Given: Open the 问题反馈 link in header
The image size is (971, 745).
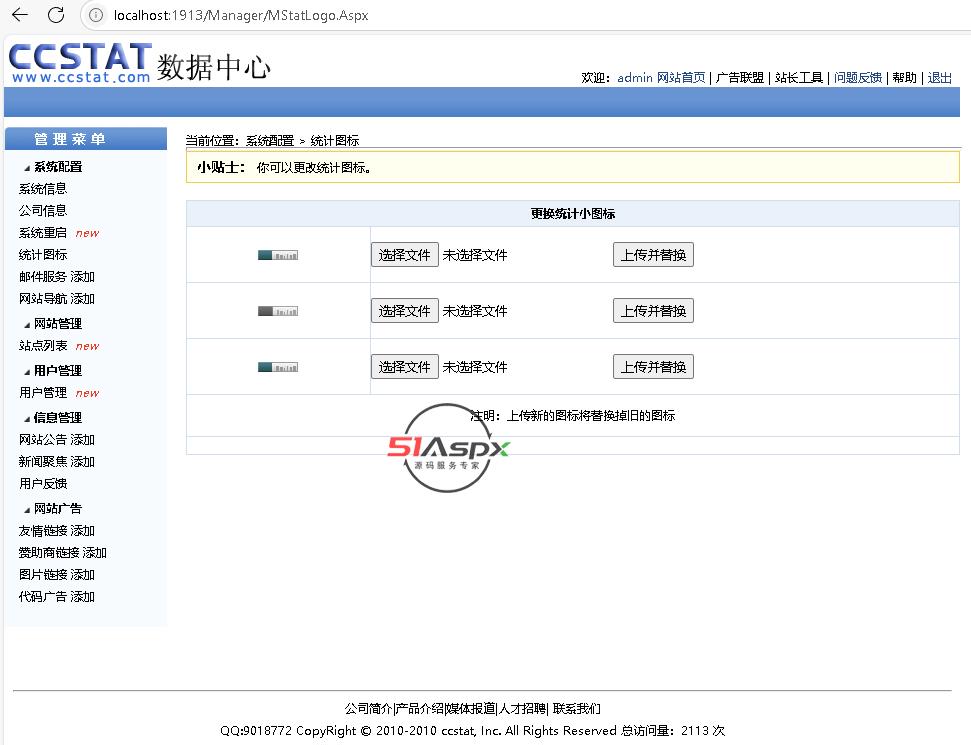Looking at the screenshot, I should pyautogui.click(x=857, y=78).
